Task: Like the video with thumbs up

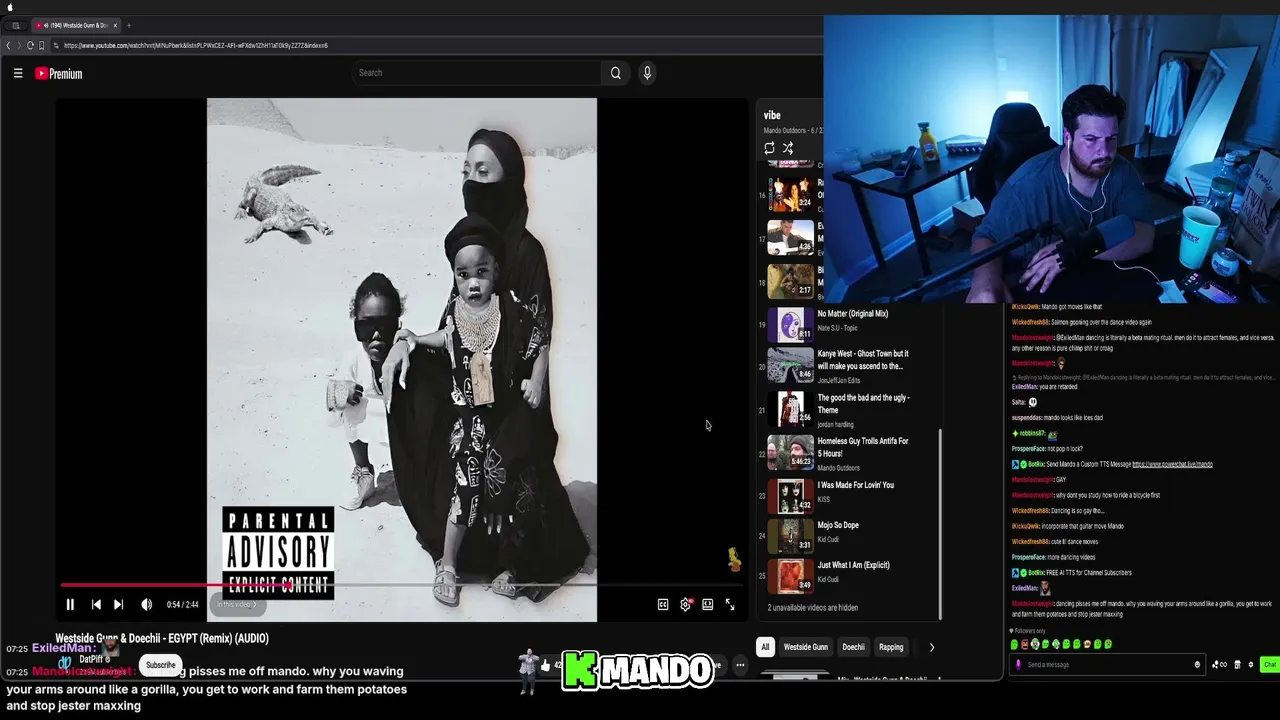Action: click(545, 665)
